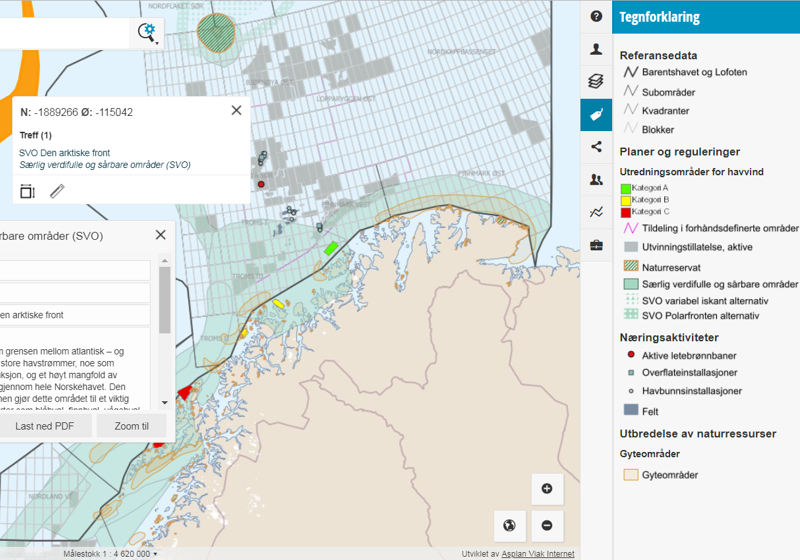Viewport: 800px width, 560px height.
Task: Reset map to full extent globe icon
Action: [510, 525]
